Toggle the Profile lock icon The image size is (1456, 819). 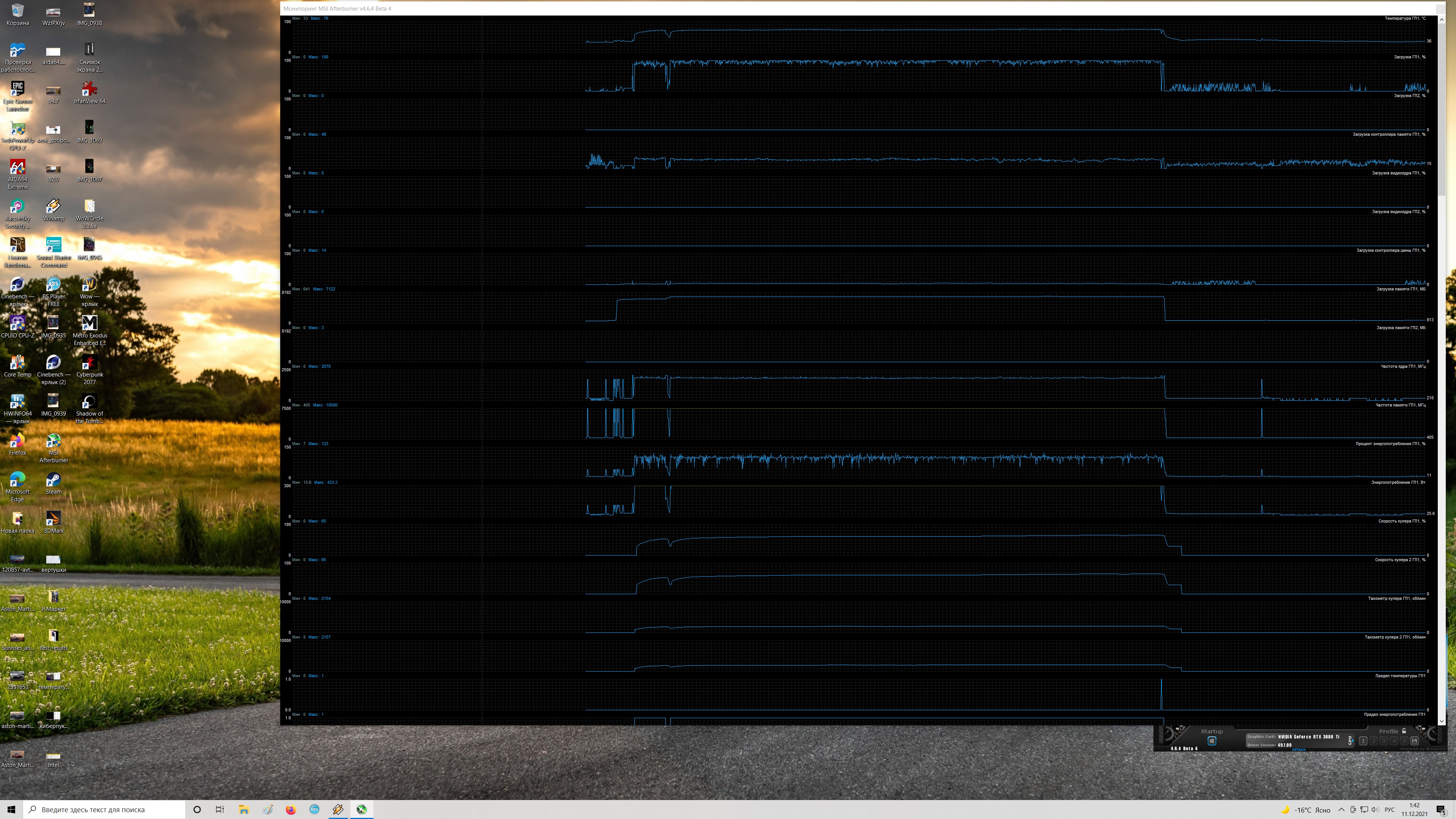click(1404, 731)
